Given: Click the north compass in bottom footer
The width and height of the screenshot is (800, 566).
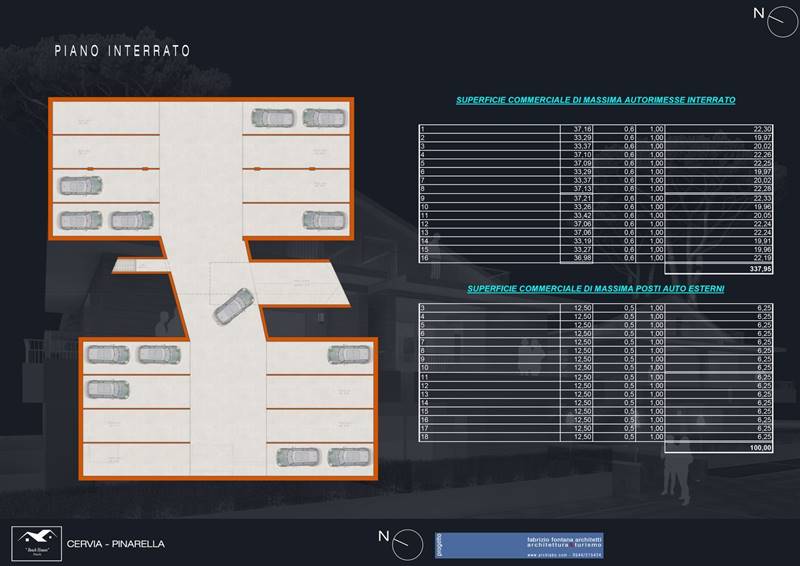Looking at the screenshot, I should 407,544.
